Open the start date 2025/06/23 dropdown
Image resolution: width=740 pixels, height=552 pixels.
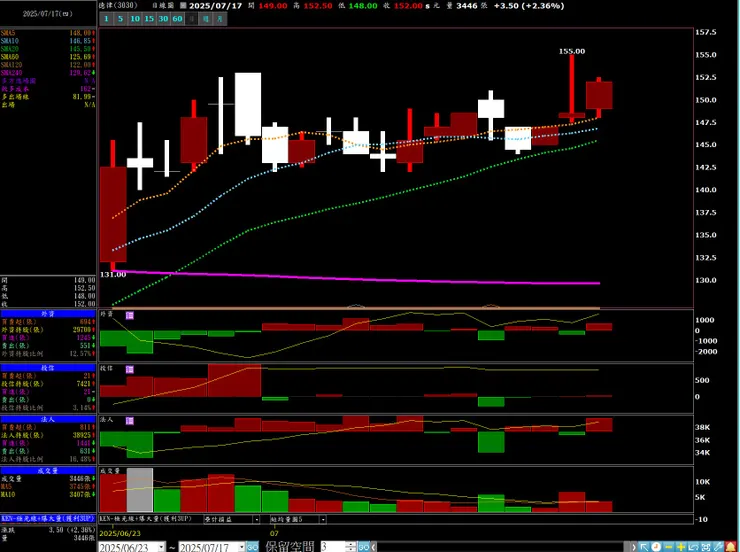pos(161,547)
